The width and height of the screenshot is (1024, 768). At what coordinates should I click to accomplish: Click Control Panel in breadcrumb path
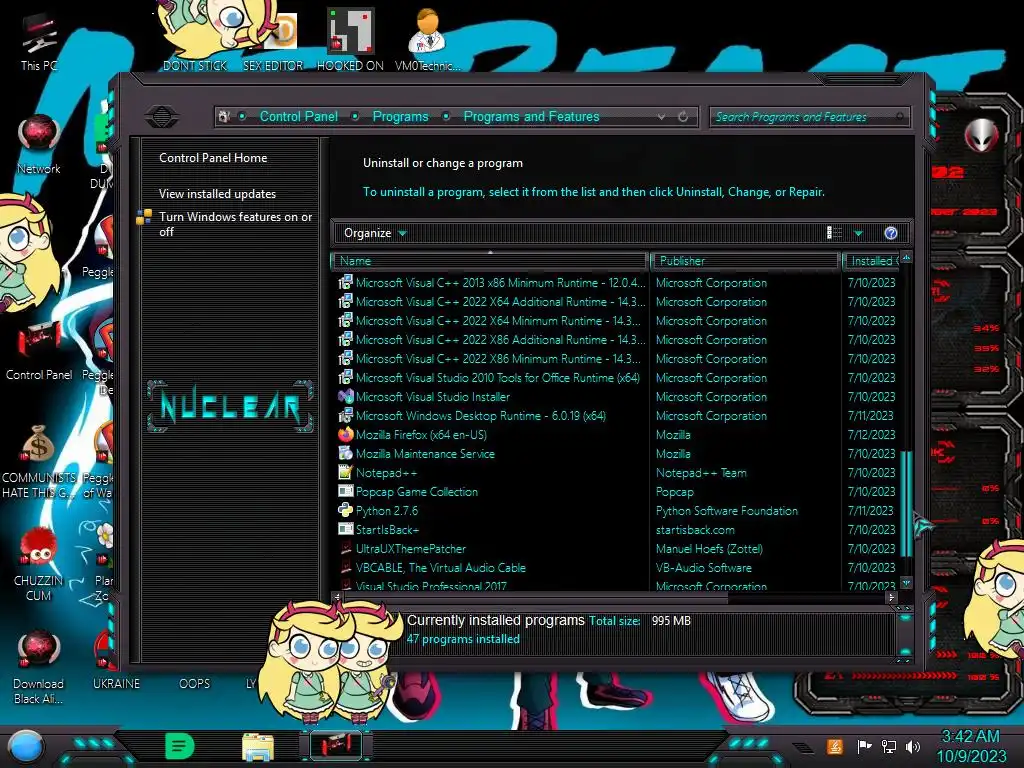(298, 117)
